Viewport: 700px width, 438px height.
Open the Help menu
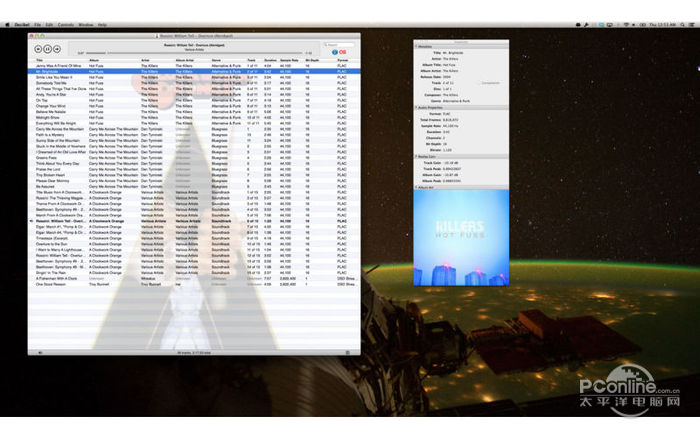(102, 25)
